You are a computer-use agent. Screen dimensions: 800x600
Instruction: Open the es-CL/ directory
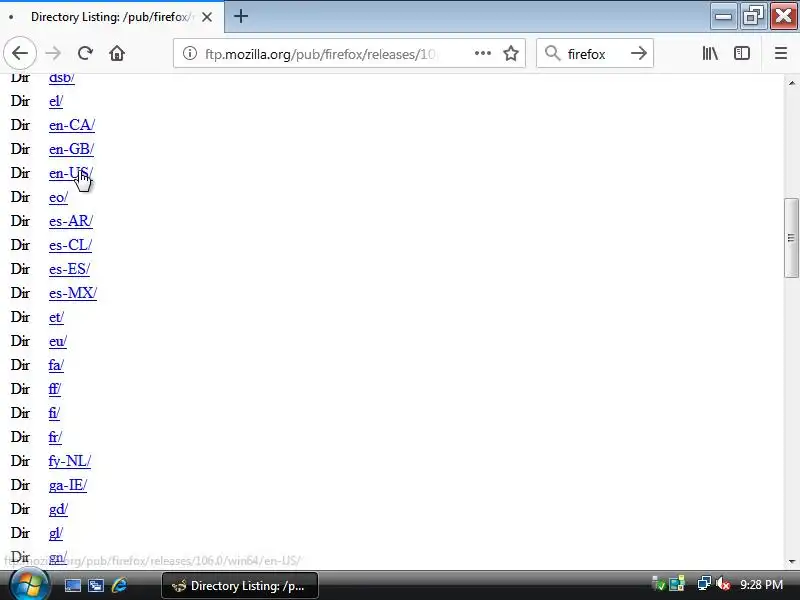[x=70, y=245]
